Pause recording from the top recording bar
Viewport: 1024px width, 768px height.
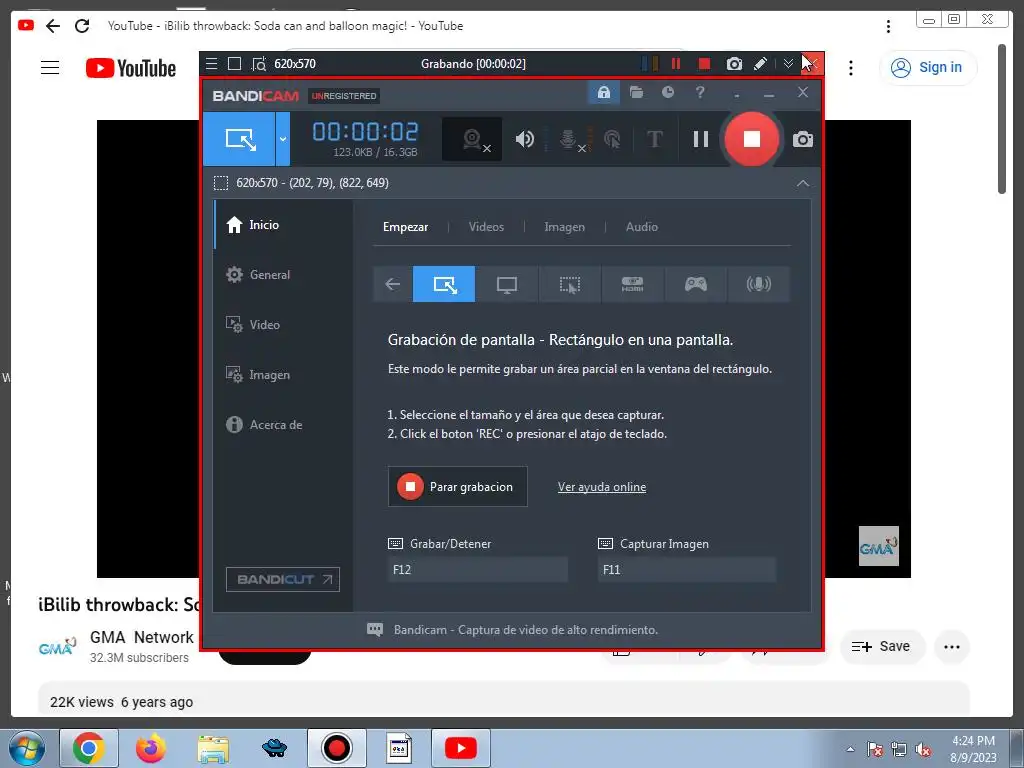click(676, 63)
